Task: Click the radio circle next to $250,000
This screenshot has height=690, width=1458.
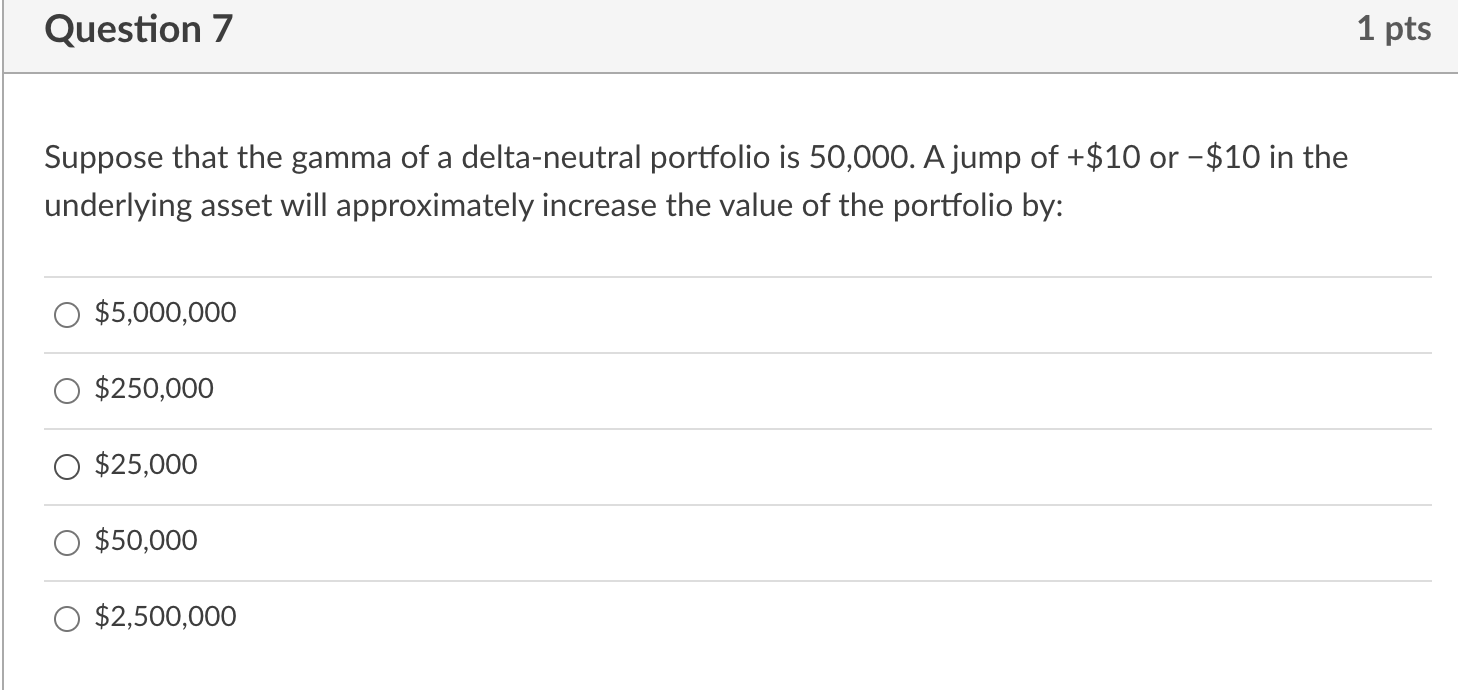Action: click(x=66, y=390)
